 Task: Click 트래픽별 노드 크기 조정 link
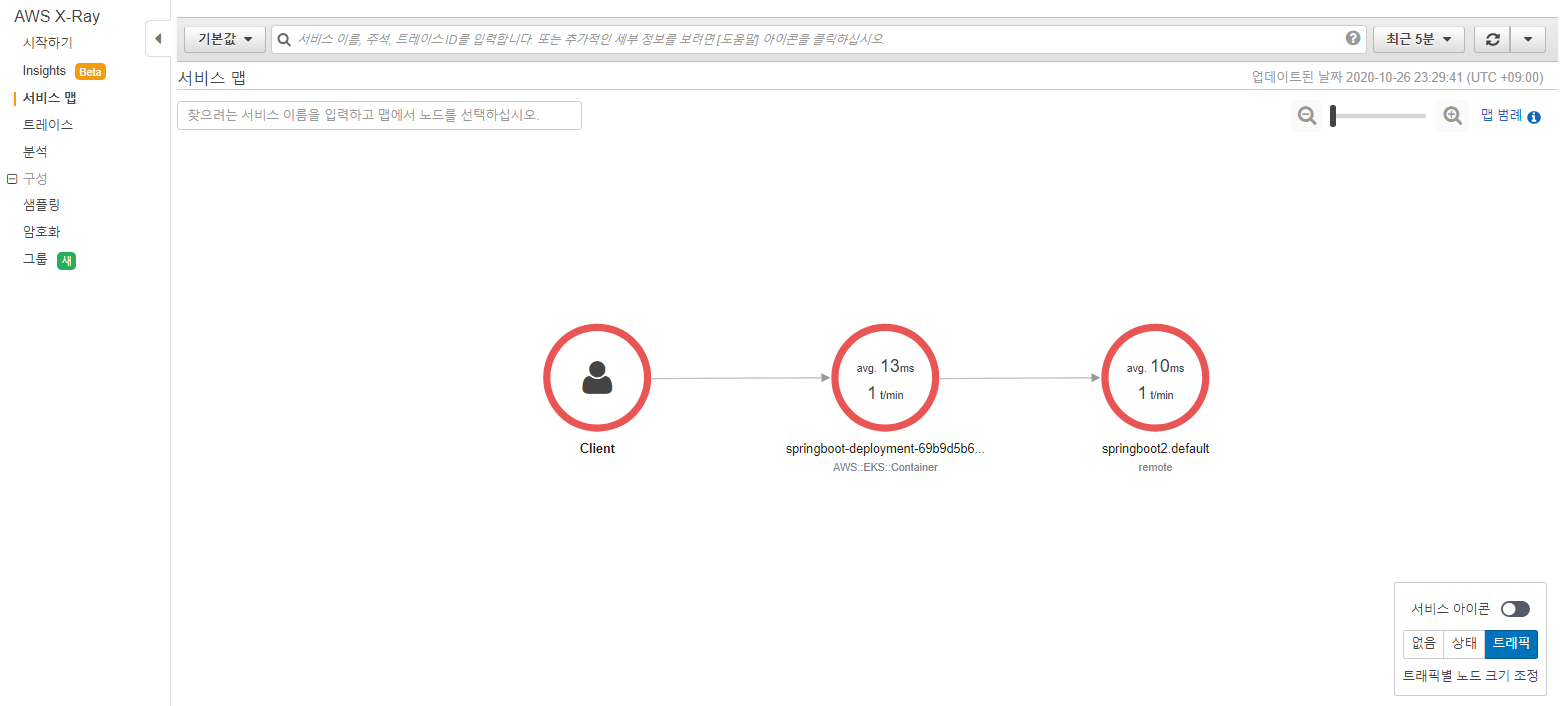pos(1470,676)
